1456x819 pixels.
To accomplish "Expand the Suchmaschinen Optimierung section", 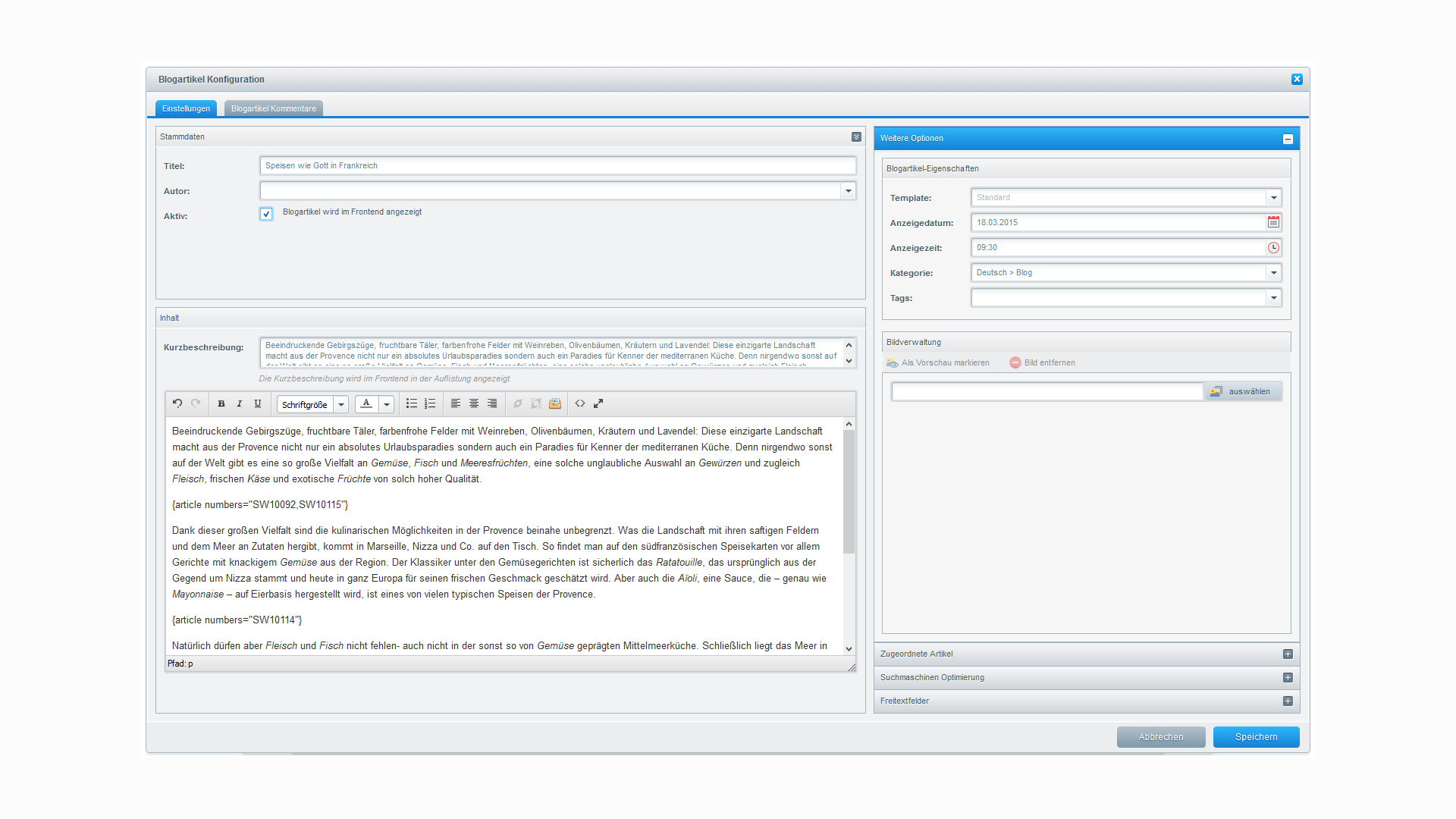I will pyautogui.click(x=1288, y=677).
